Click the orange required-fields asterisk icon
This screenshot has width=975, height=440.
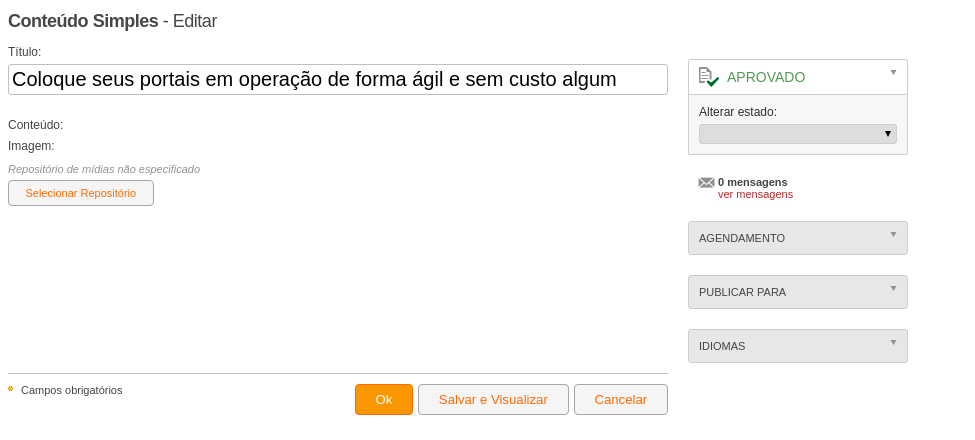pos(11,389)
